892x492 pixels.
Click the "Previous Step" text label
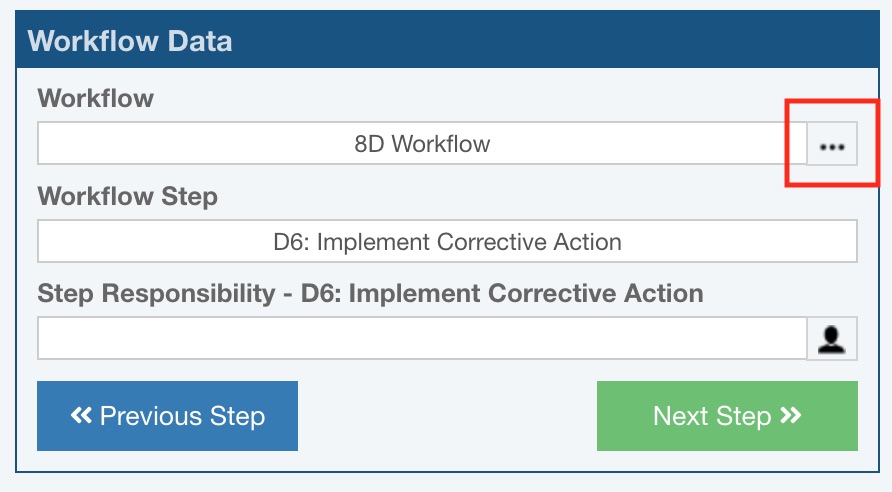click(x=182, y=416)
